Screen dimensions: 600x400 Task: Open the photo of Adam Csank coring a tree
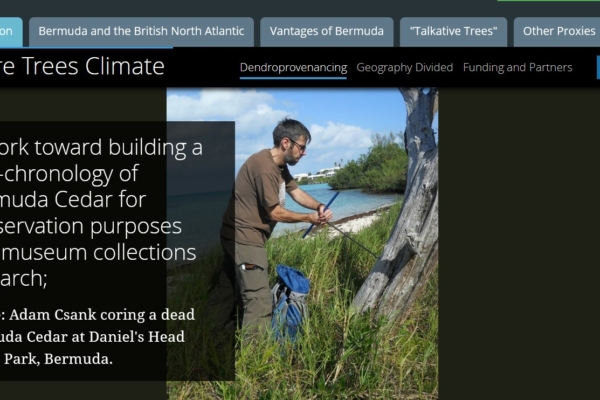[302, 244]
